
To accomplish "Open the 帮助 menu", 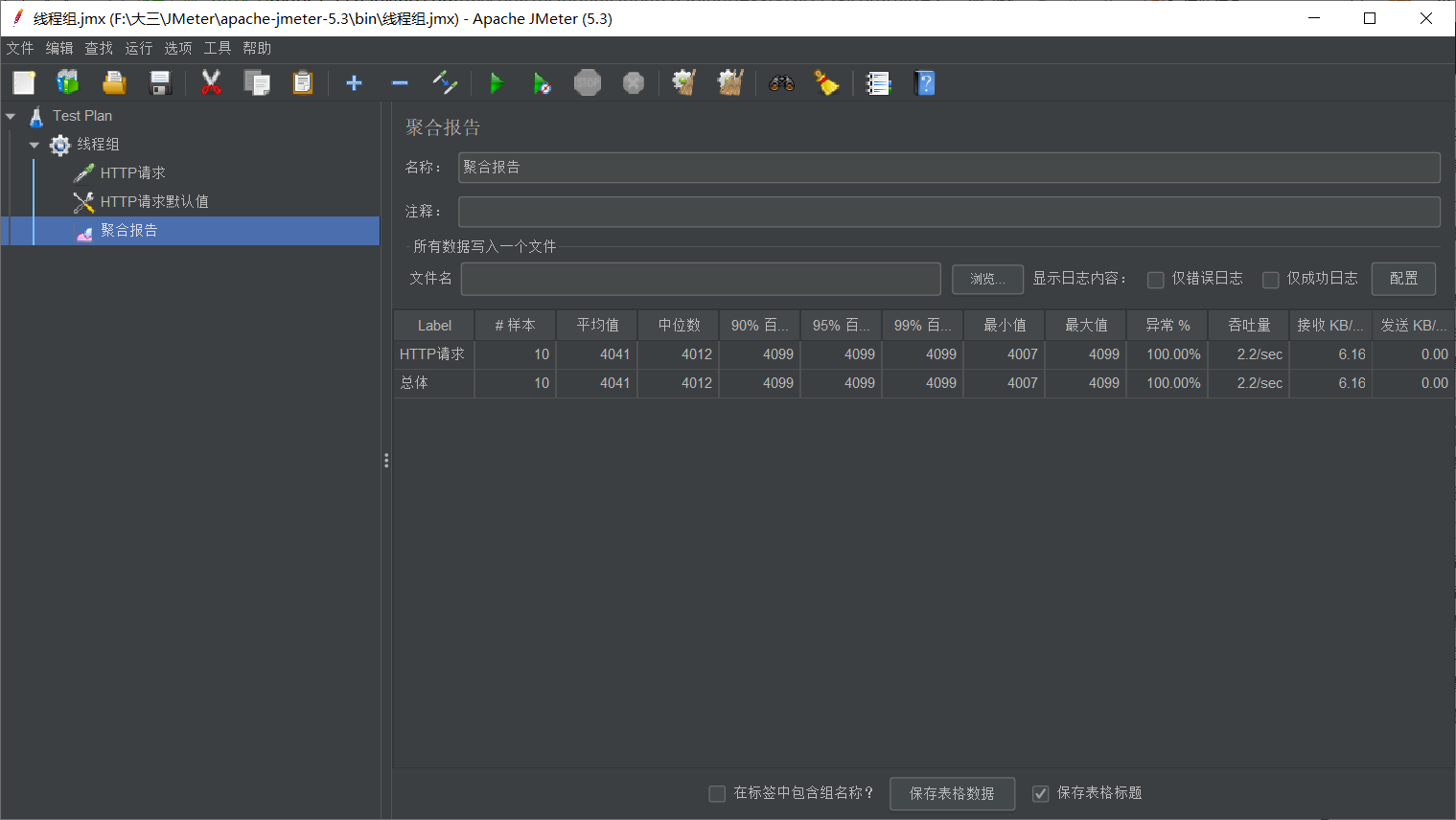I will point(257,48).
